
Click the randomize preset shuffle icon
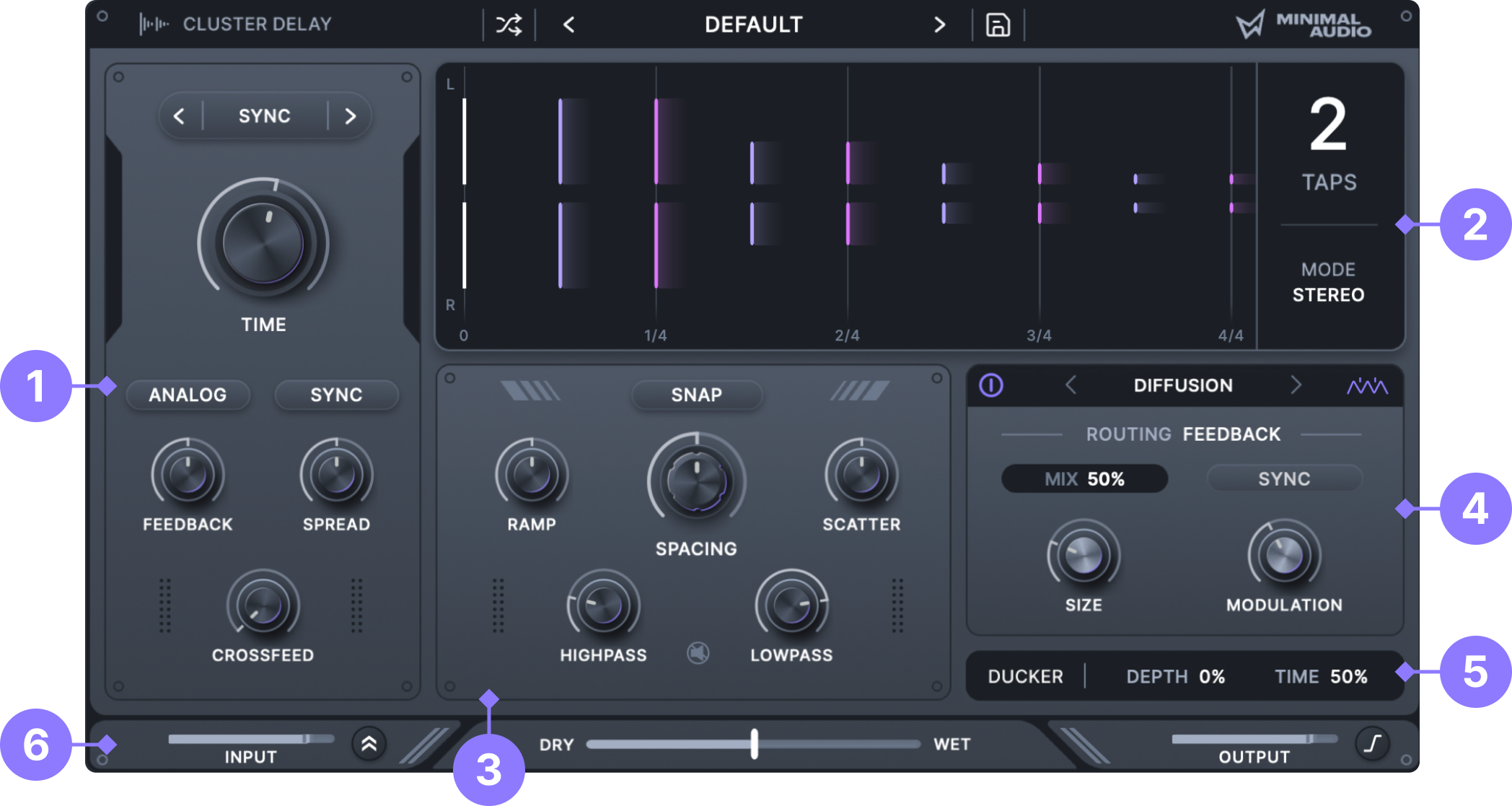pos(507,24)
